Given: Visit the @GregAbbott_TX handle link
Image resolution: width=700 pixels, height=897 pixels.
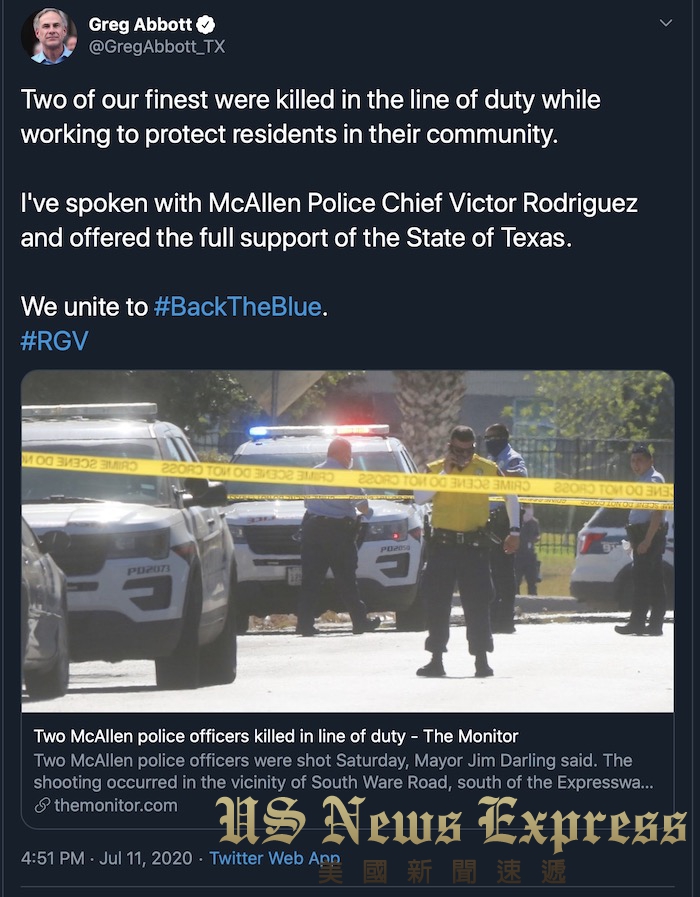Looking at the screenshot, I should coord(157,47).
